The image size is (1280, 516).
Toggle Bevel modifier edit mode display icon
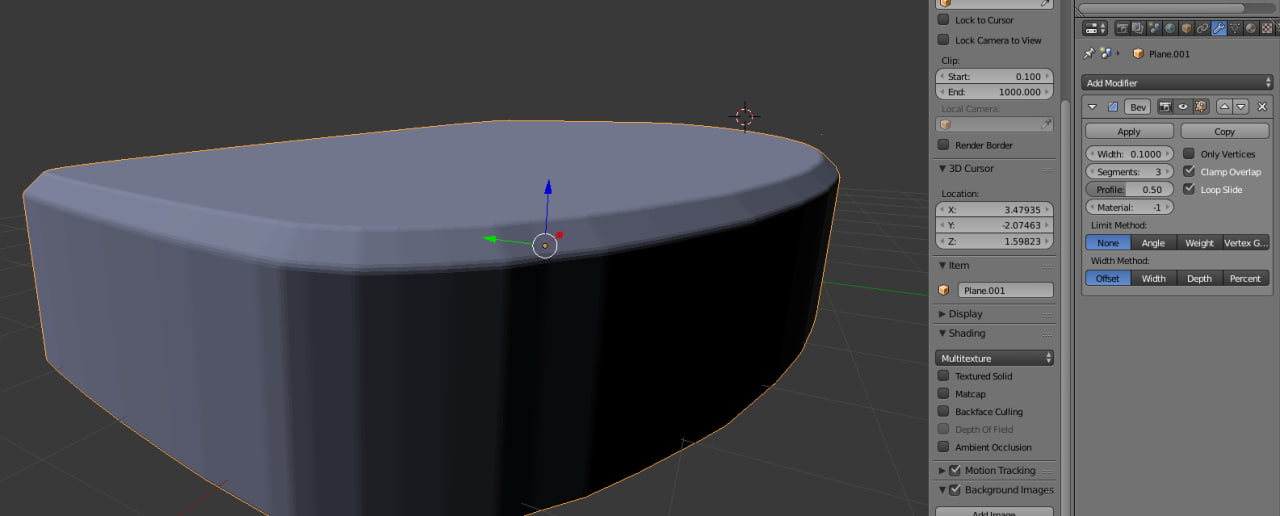pos(1200,107)
